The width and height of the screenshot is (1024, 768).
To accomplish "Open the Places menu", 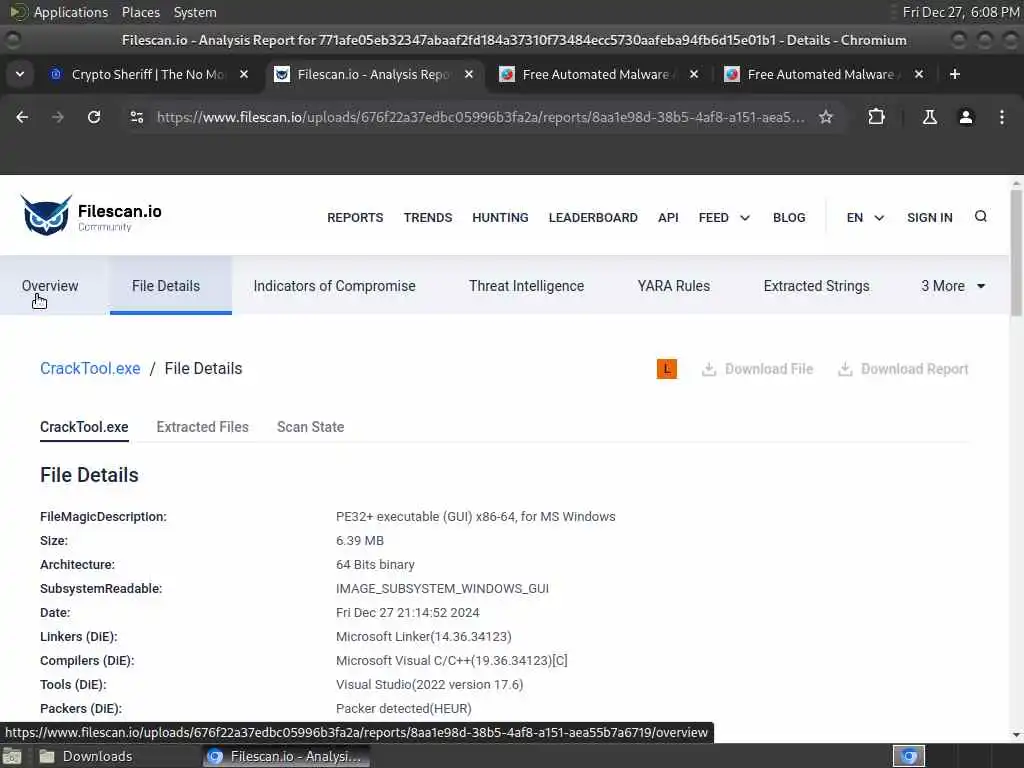I will coord(140,12).
